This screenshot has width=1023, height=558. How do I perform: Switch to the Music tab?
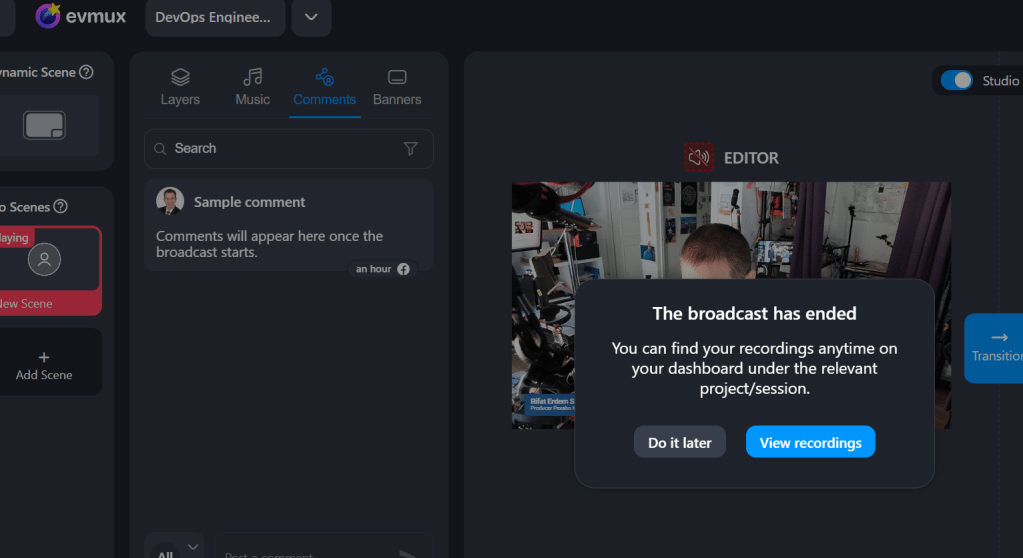point(252,87)
